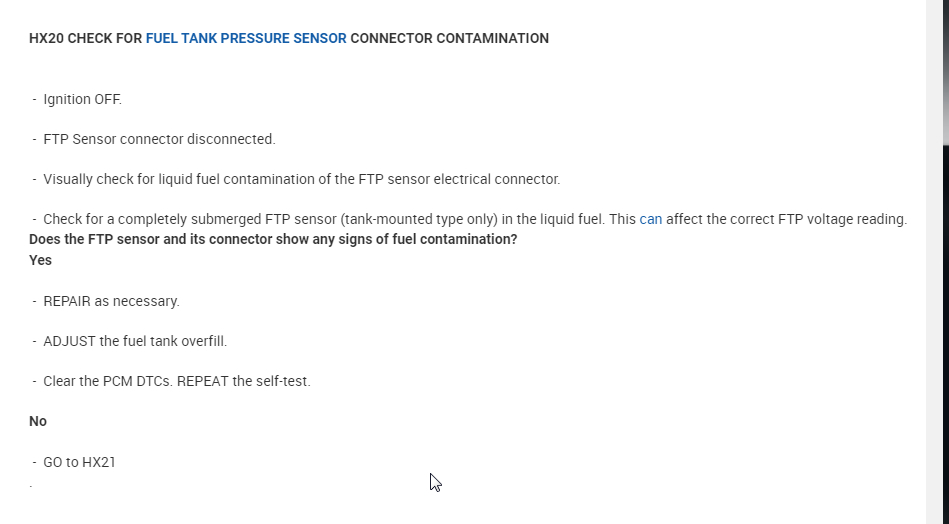Click the bold 'No' answer label
Viewport: 949px width, 524px height.
coord(38,421)
